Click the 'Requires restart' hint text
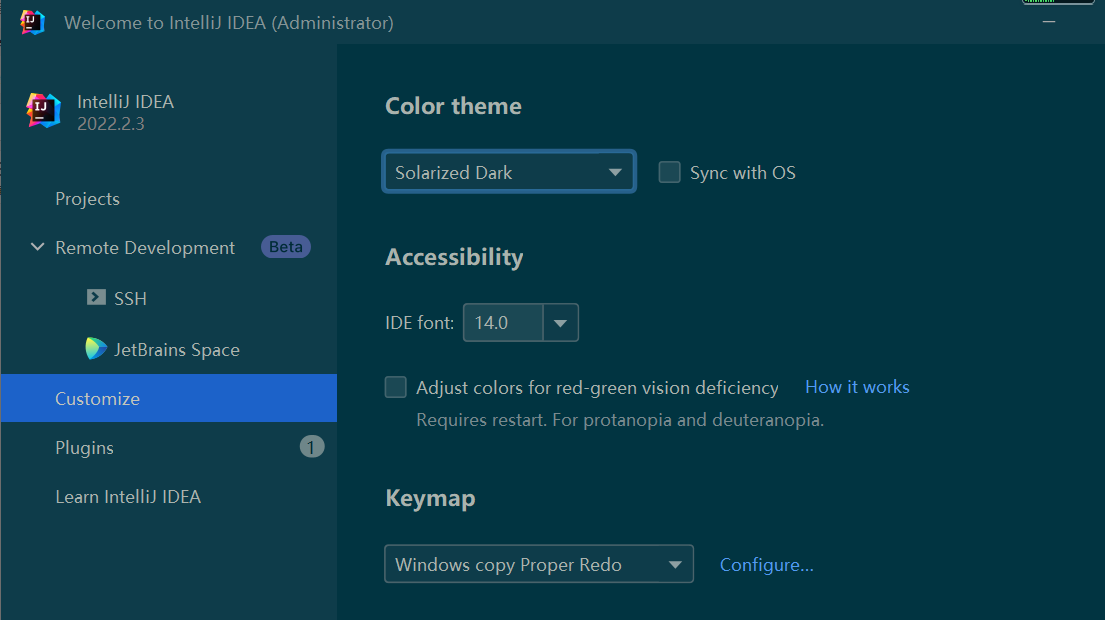 tap(619, 420)
